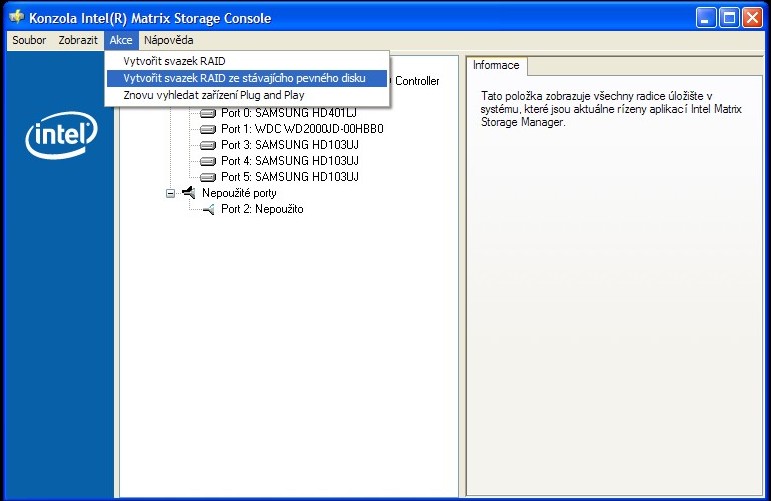Click the app icon in title bar
The height and width of the screenshot is (501, 771).
coord(16,18)
